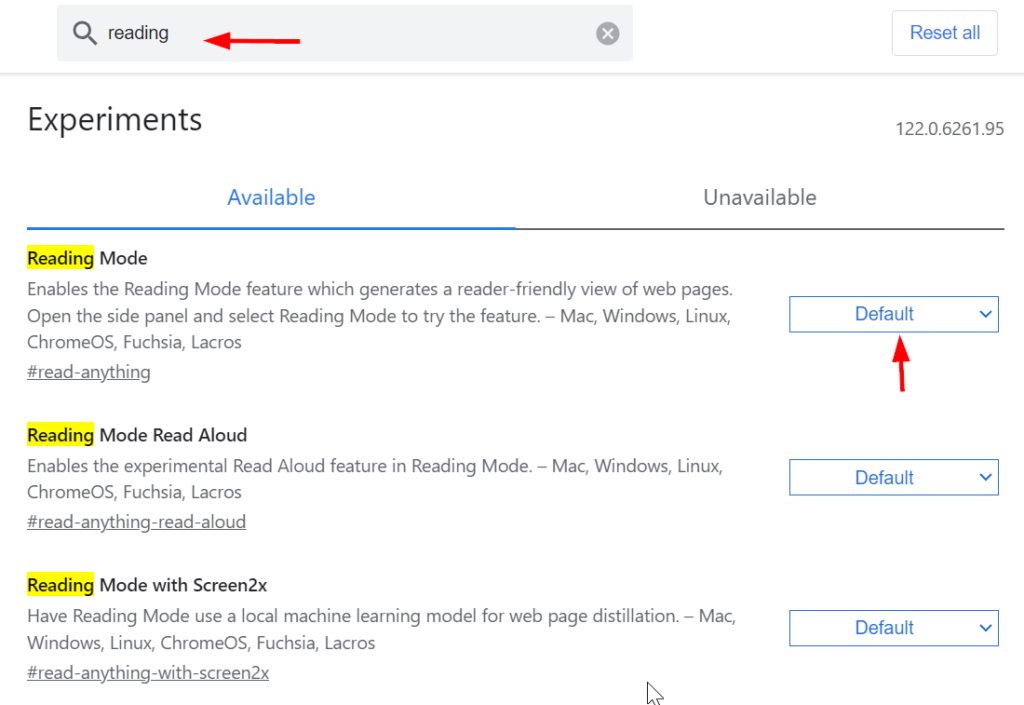1024x705 pixels.
Task: Open the #read-anything-read-aloud link
Action: [x=136, y=522]
